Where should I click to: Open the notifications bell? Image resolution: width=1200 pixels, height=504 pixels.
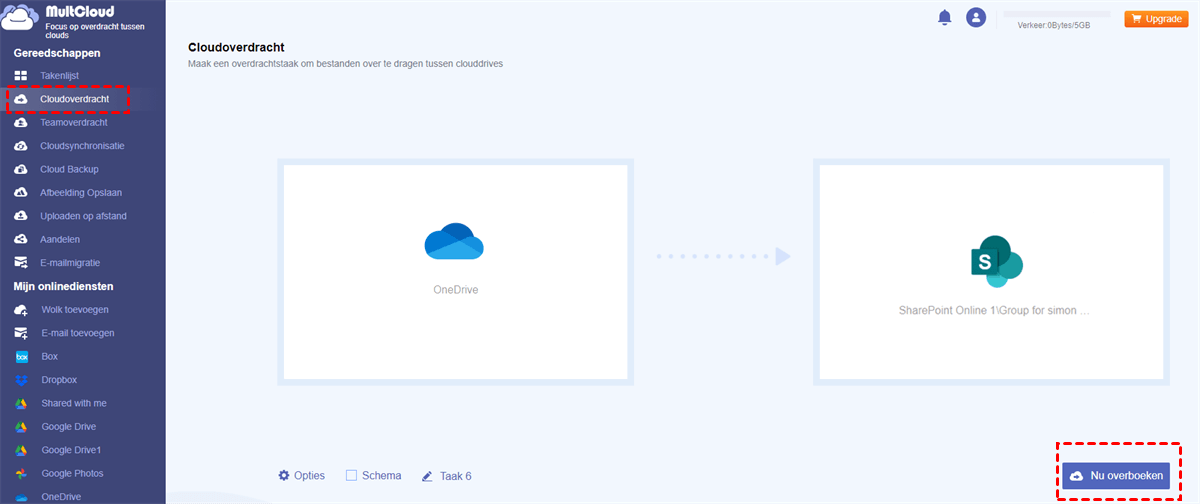coord(944,18)
